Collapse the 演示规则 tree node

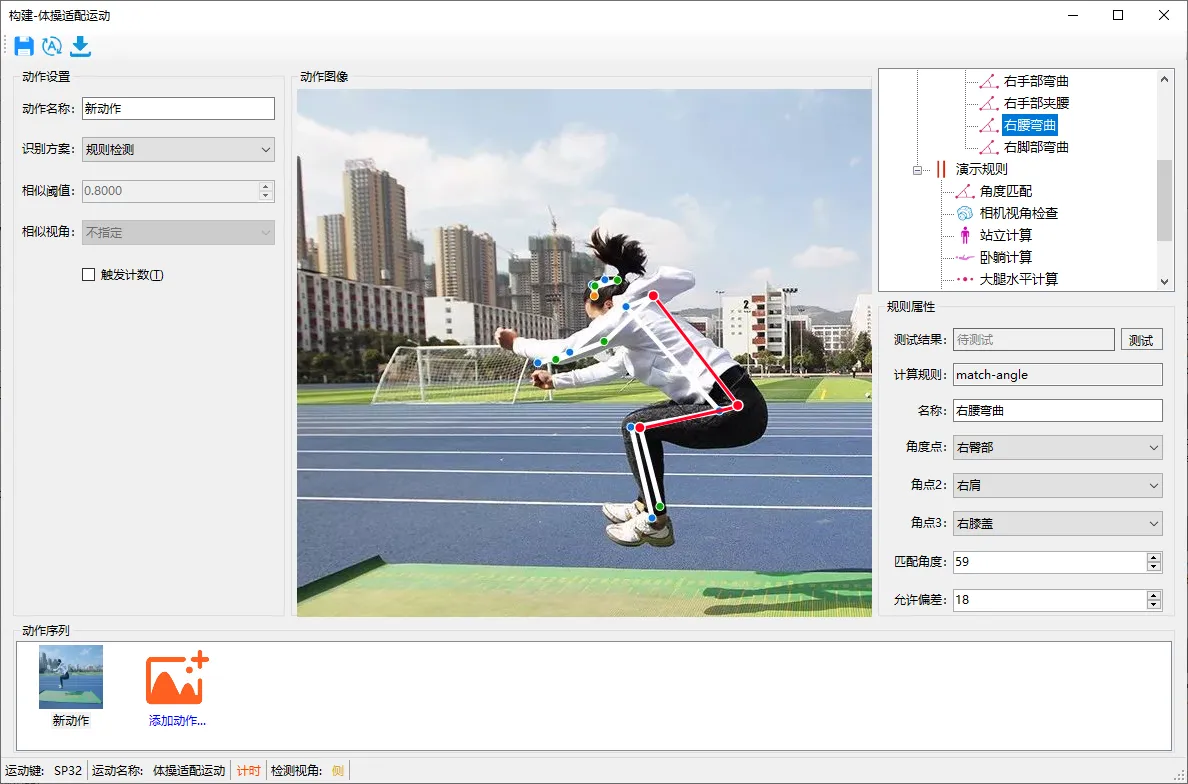[x=918, y=170]
